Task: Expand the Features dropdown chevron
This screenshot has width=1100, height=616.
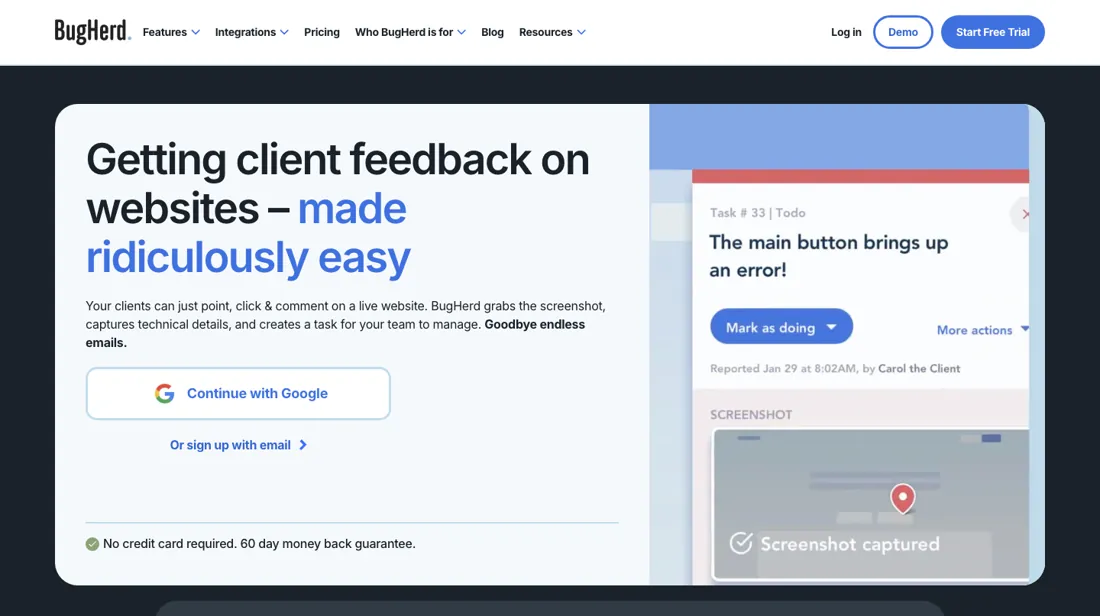Action: point(196,32)
